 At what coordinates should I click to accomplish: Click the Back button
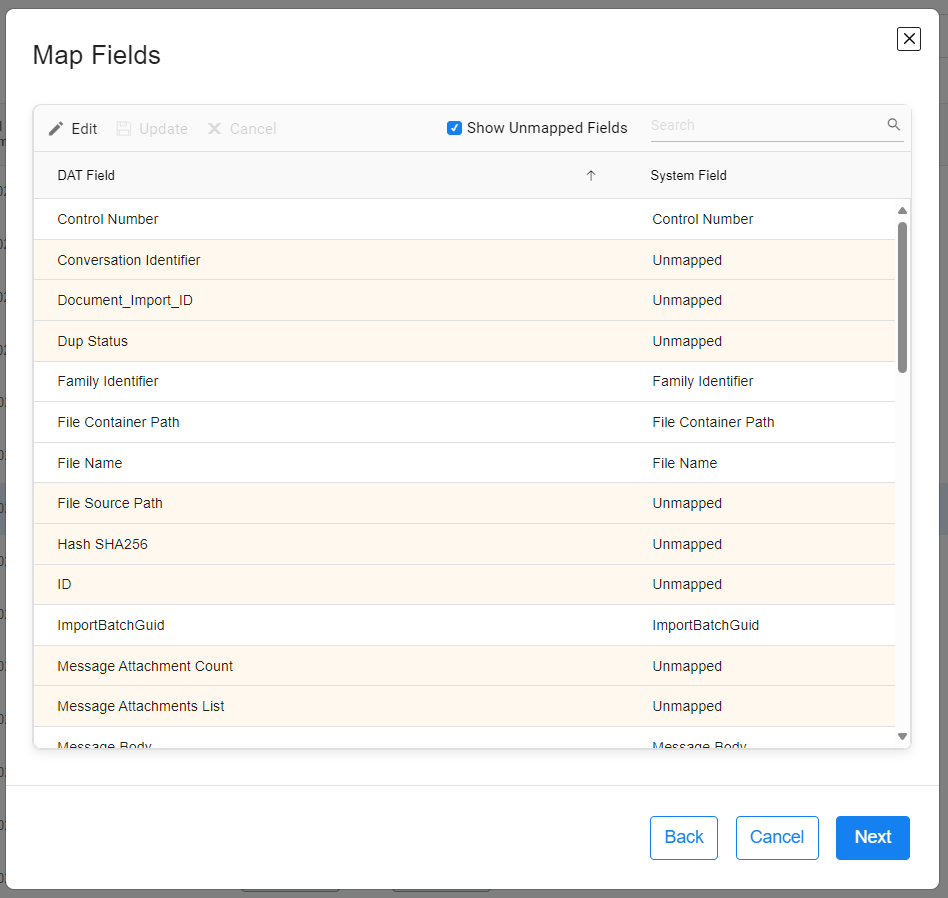tap(684, 837)
